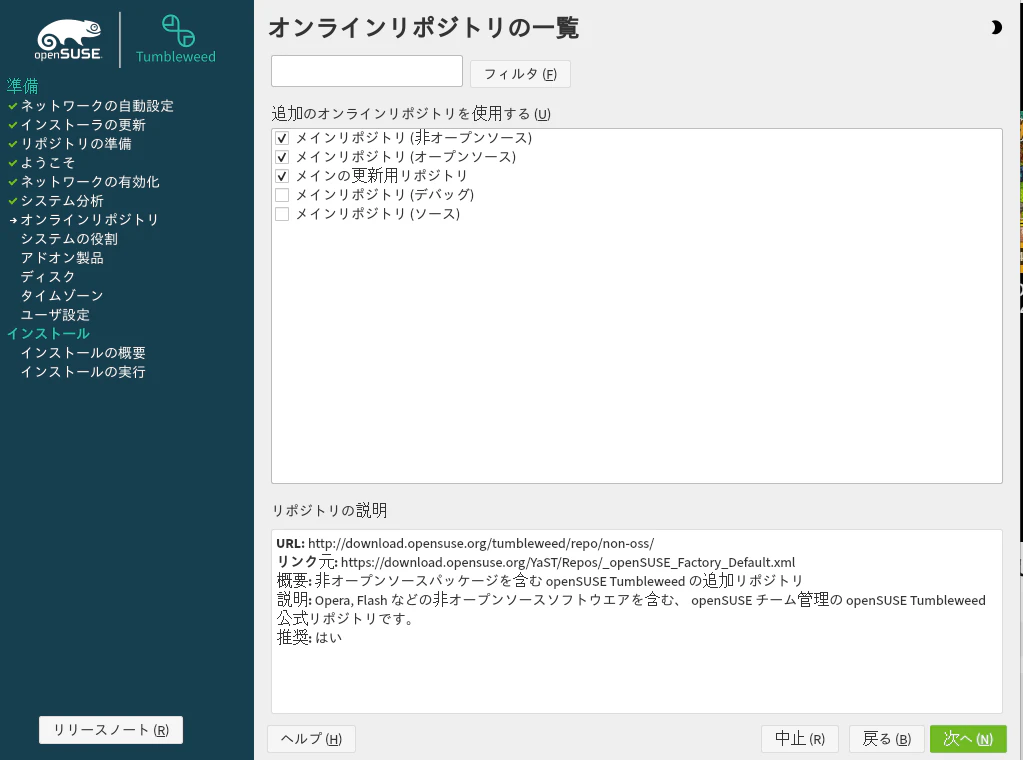Image resolution: width=1023 pixels, height=760 pixels.
Task: Enable メインリポジトリ (ソース) checkbox
Action: tap(282, 214)
